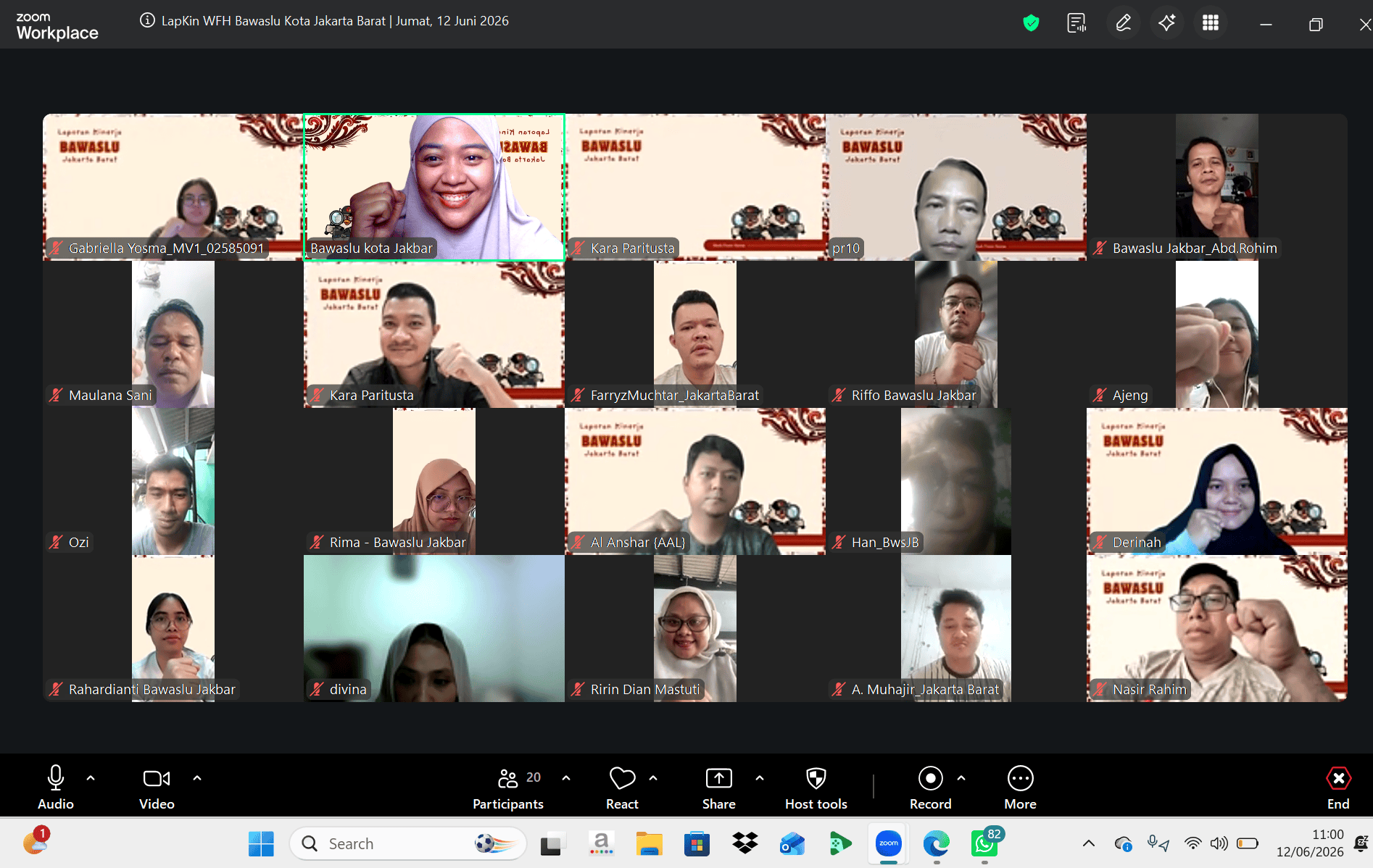Open the React heart menu

pyautogui.click(x=622, y=788)
